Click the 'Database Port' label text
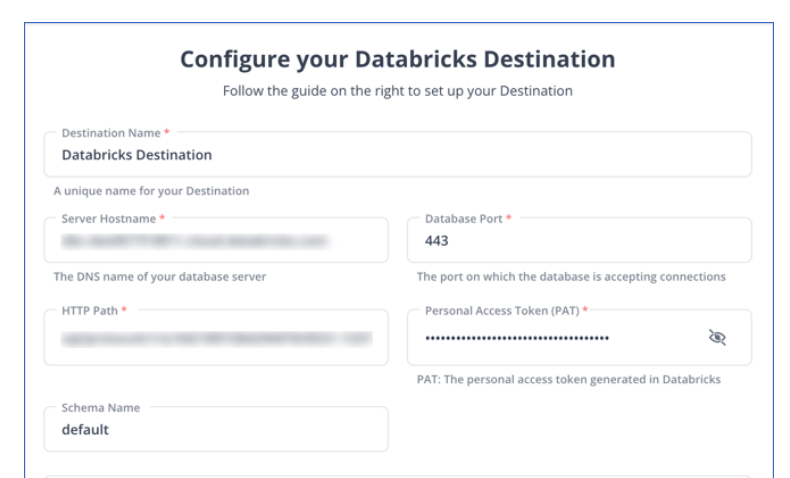 [x=464, y=219]
